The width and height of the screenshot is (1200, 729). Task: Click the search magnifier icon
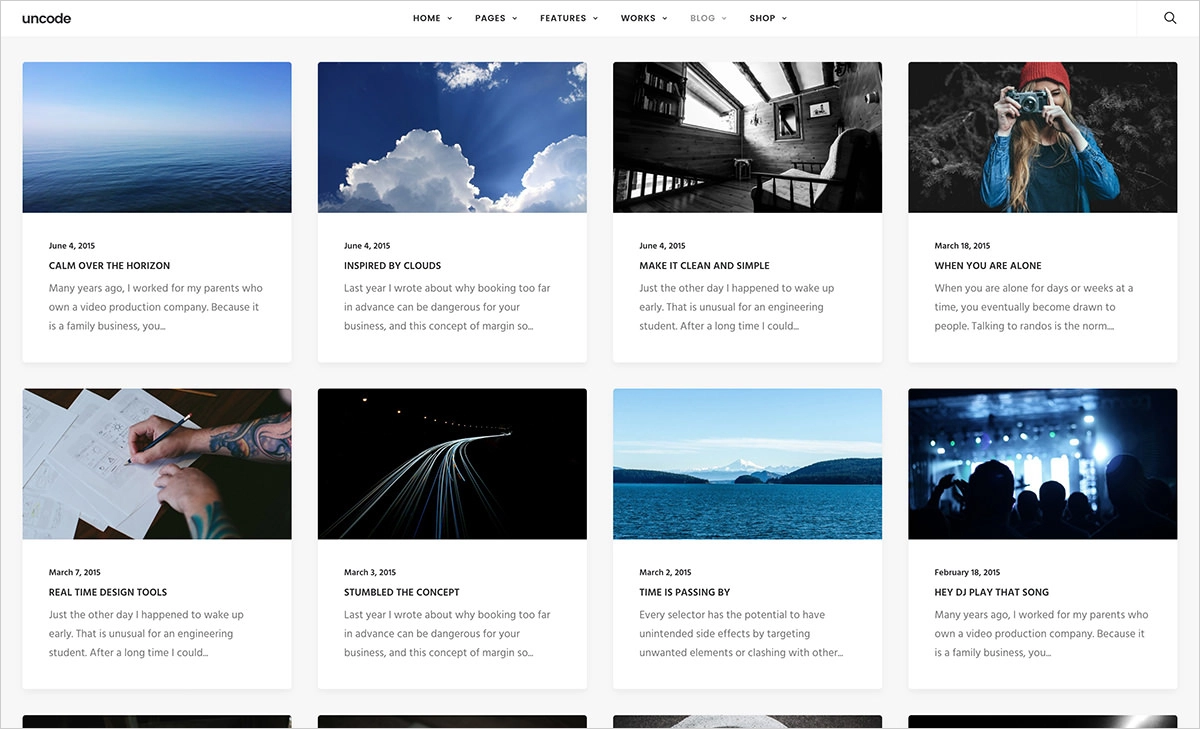click(x=1169, y=17)
